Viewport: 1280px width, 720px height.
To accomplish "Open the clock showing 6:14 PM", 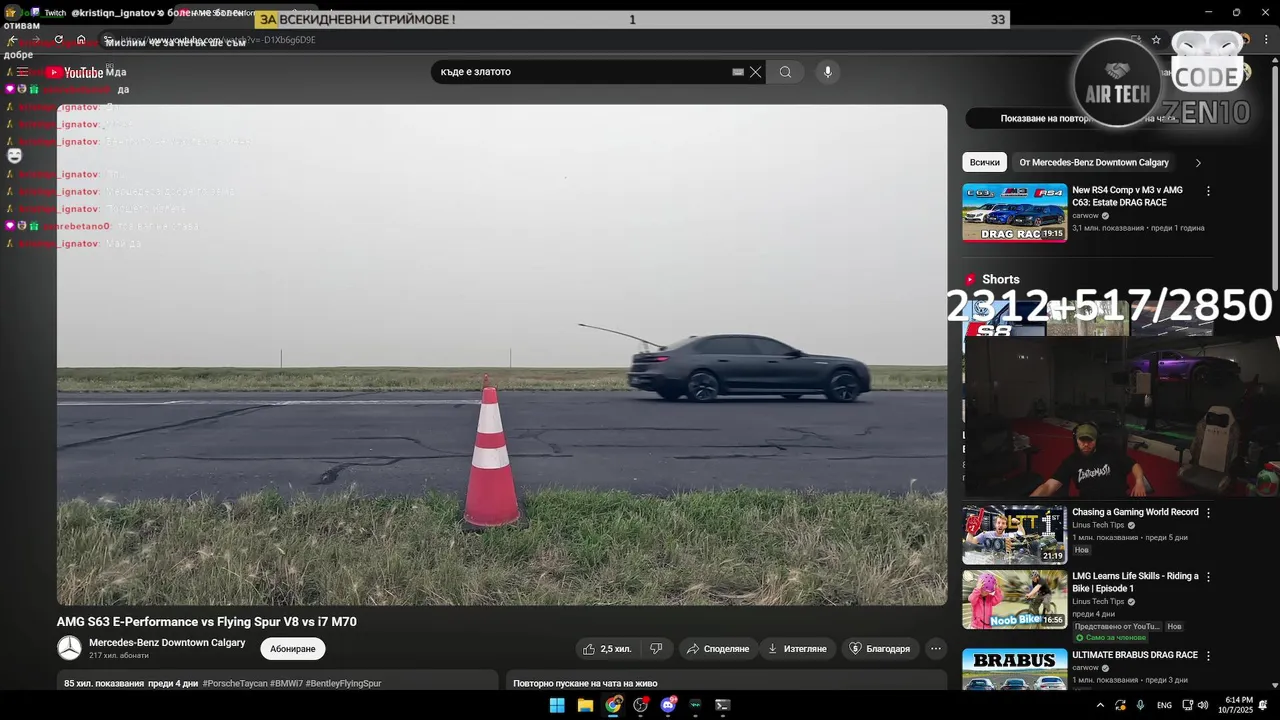I will point(1234,705).
